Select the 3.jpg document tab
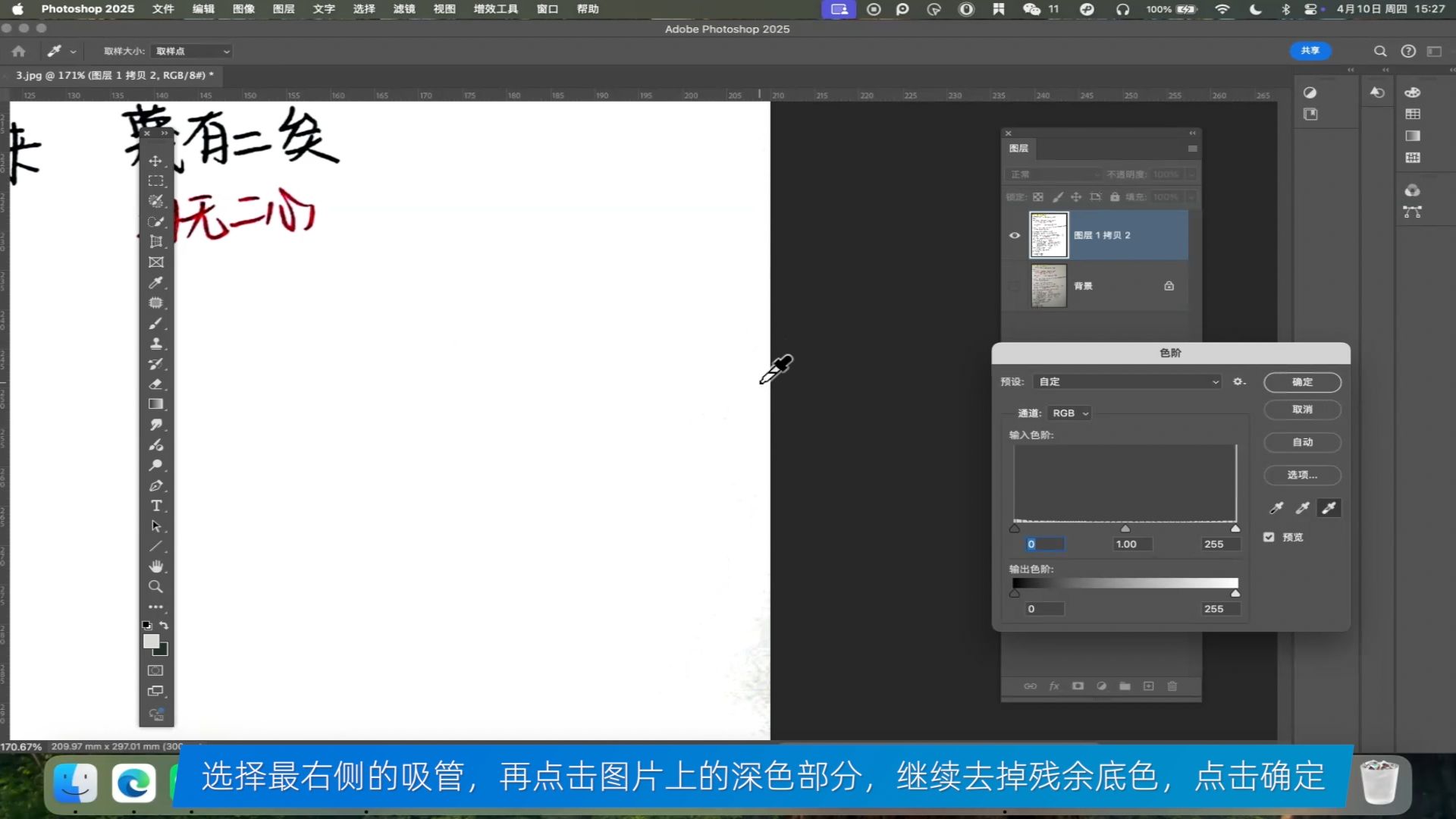 tap(115, 75)
